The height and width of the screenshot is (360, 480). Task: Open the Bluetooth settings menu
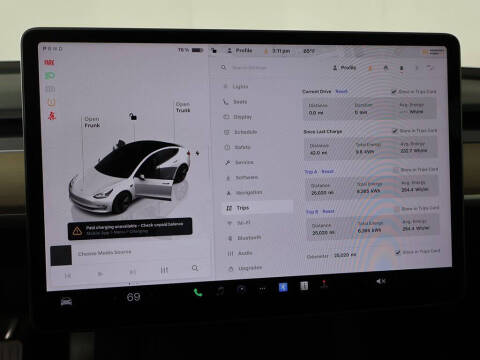pyautogui.click(x=244, y=238)
